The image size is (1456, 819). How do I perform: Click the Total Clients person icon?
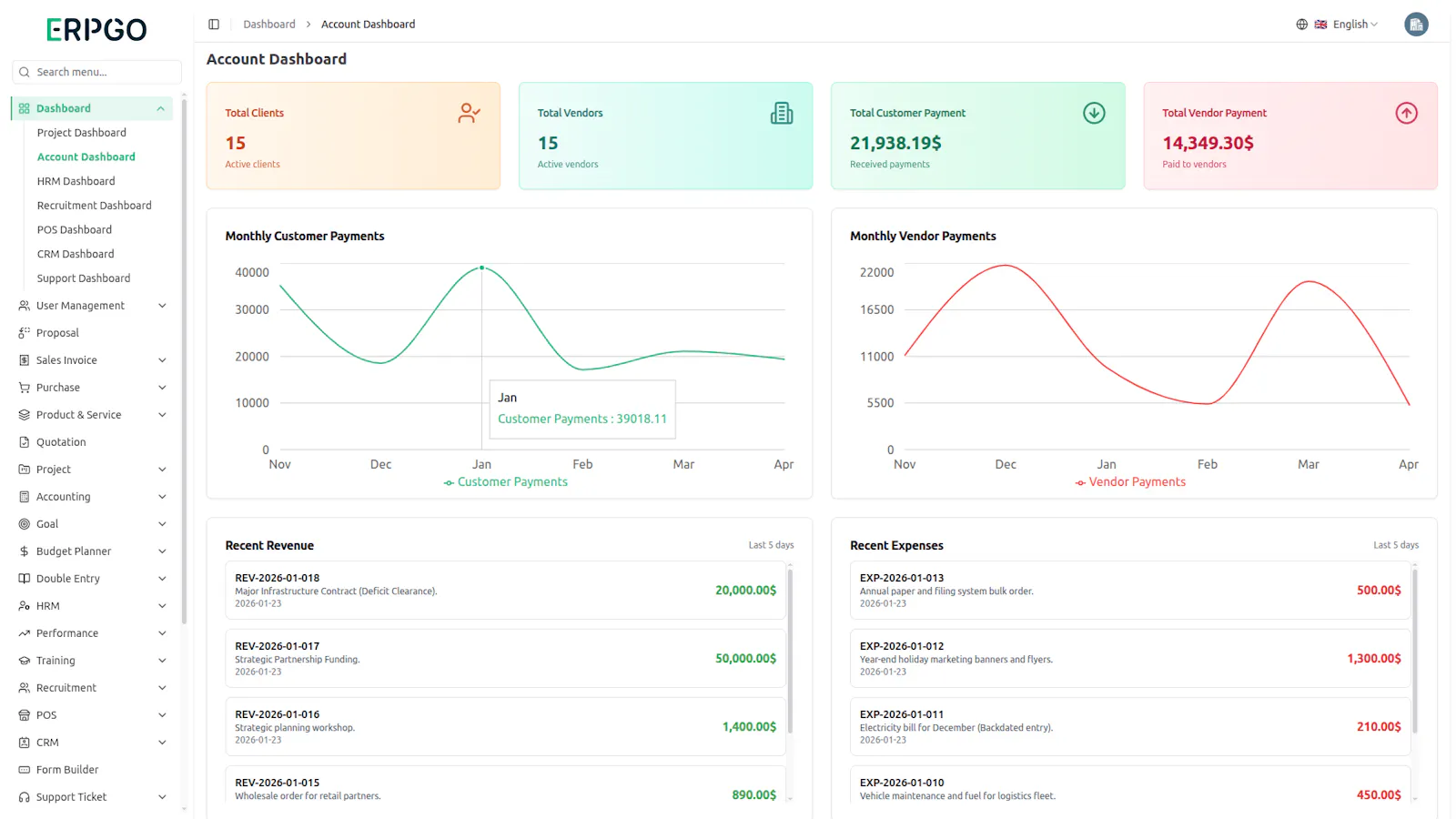pos(469,113)
